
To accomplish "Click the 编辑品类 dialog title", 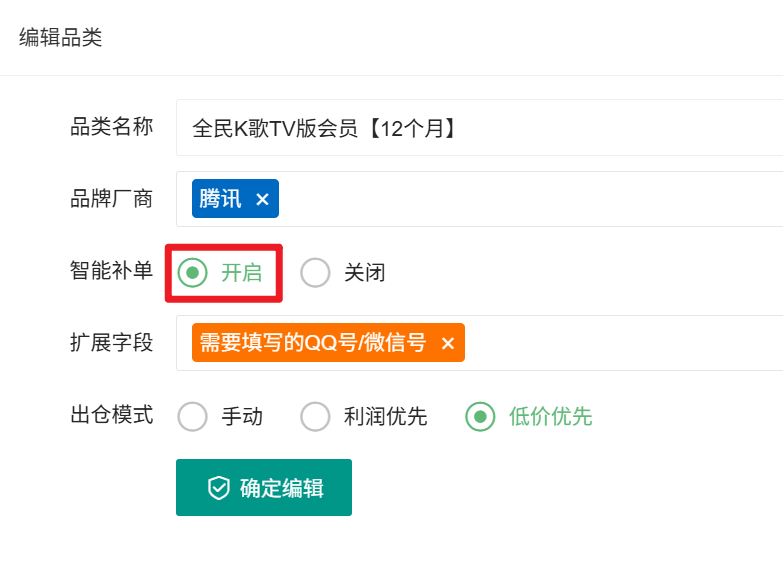I will click(x=60, y=37).
